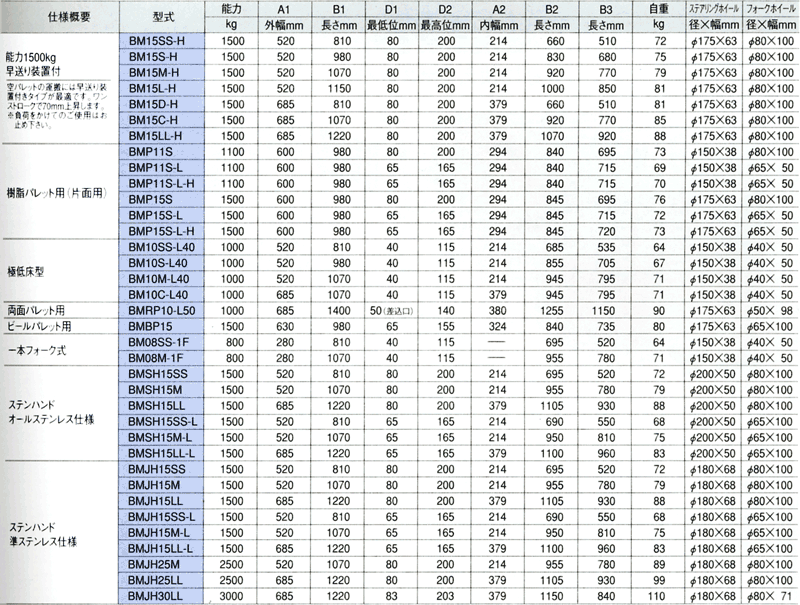The height and width of the screenshot is (605, 800).
Task: Select model BM15SS-H cell
Action: click(x=162, y=41)
